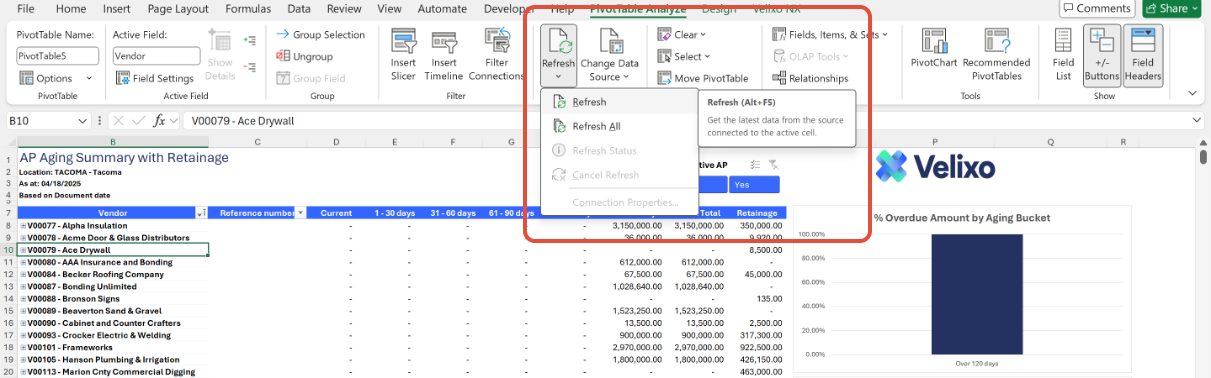1211x378 pixels.
Task: Open Relationships dialog
Action: [811, 78]
